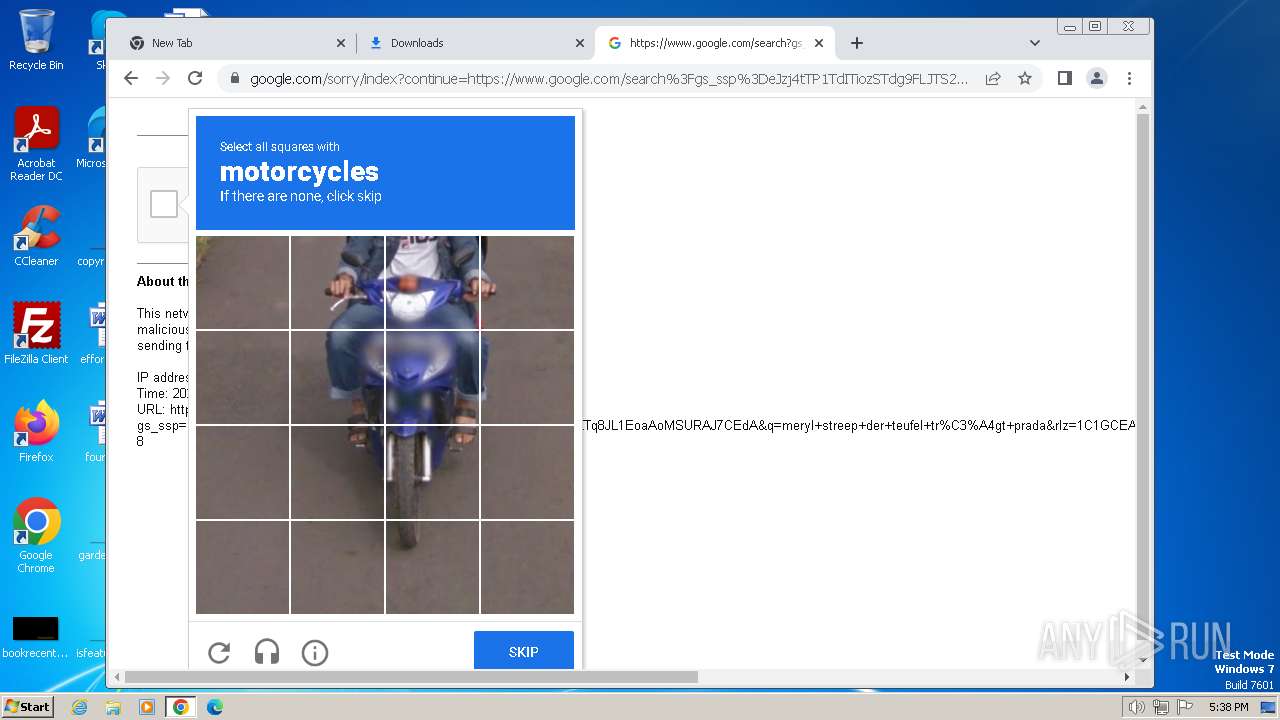Close the Downloads tab
1280x720 pixels.
coord(580,43)
